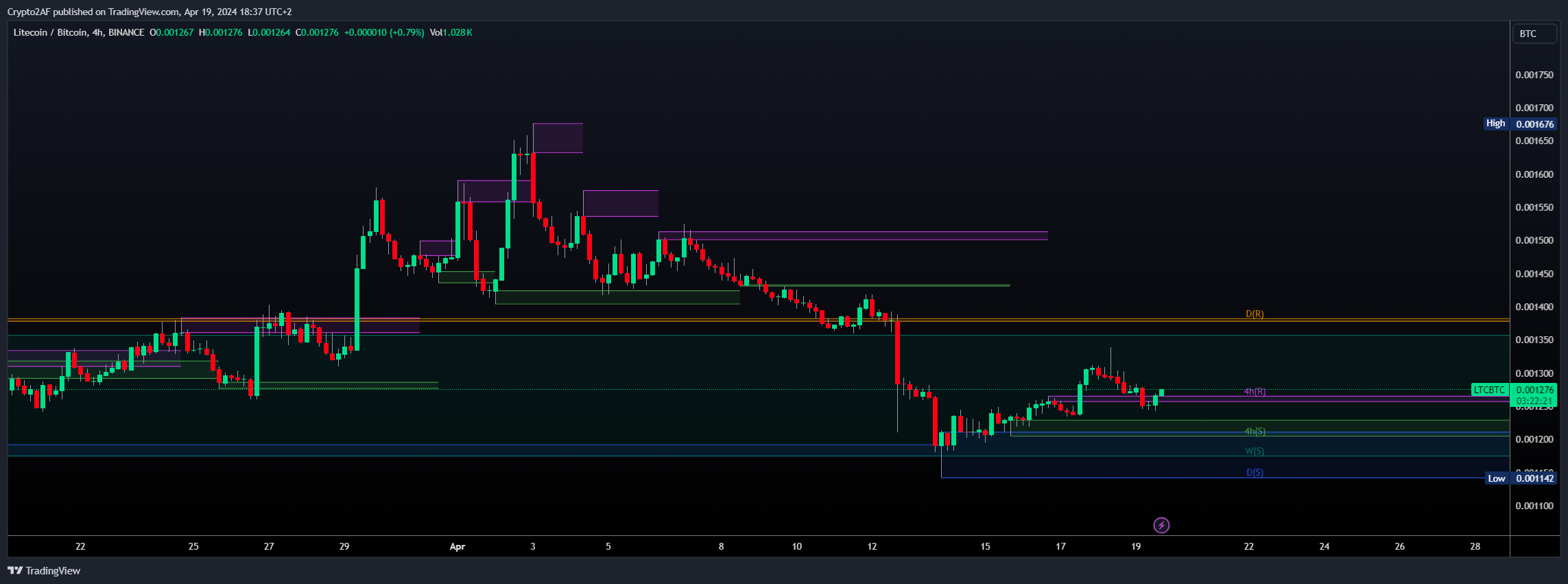Click the open value O0.001267

click(171, 32)
